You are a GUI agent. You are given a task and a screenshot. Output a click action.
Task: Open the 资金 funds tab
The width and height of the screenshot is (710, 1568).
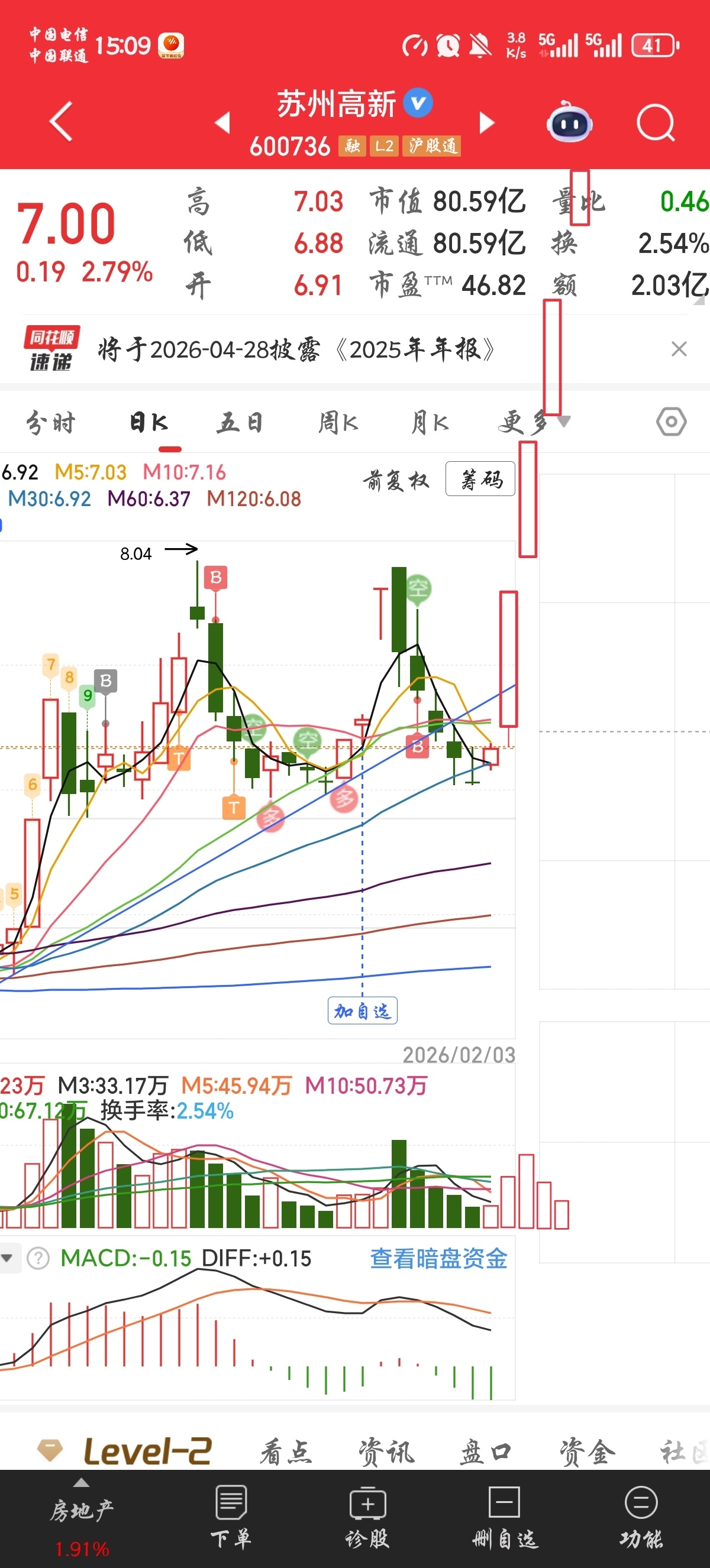[587, 1452]
